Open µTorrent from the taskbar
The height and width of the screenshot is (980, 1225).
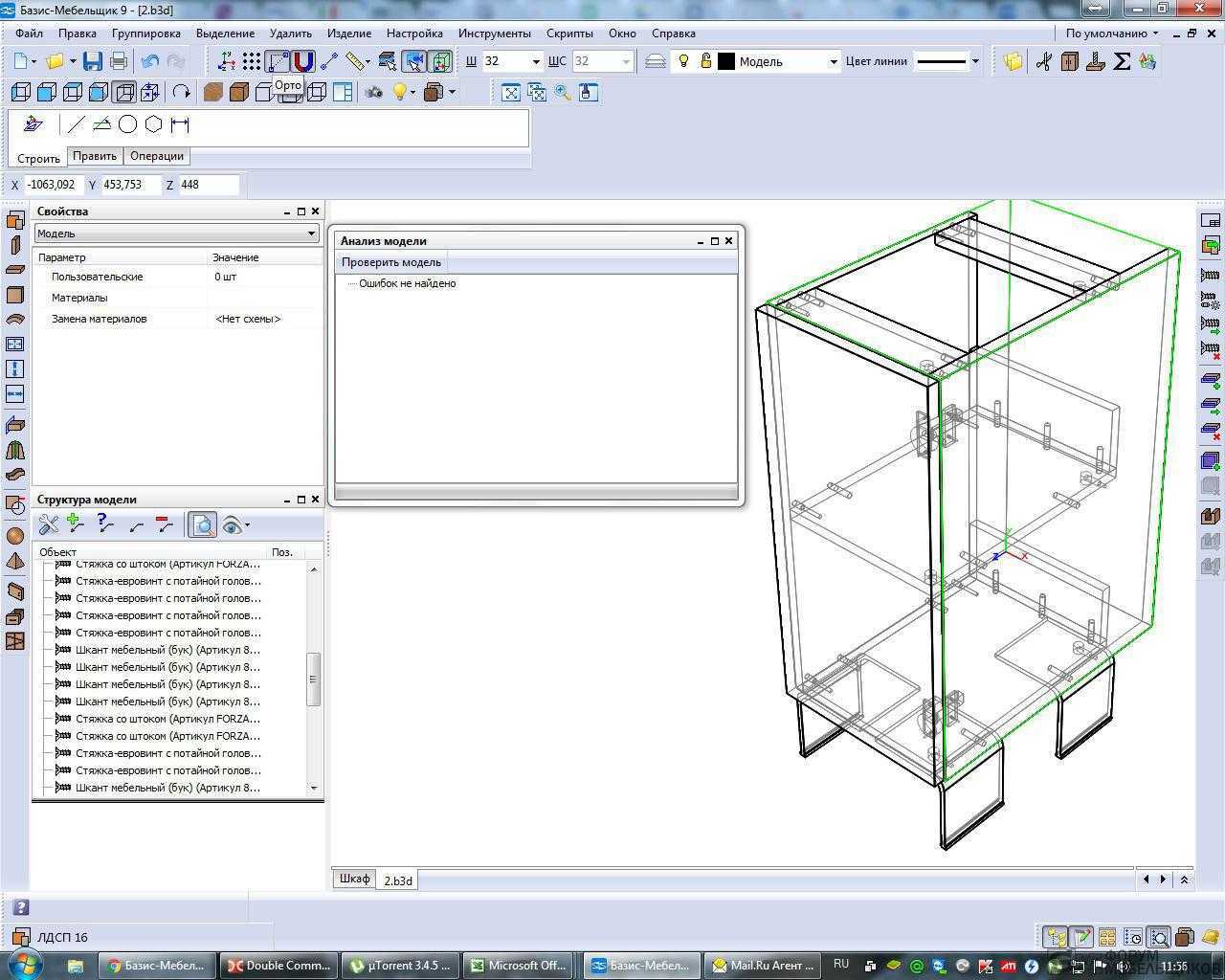click(x=401, y=965)
